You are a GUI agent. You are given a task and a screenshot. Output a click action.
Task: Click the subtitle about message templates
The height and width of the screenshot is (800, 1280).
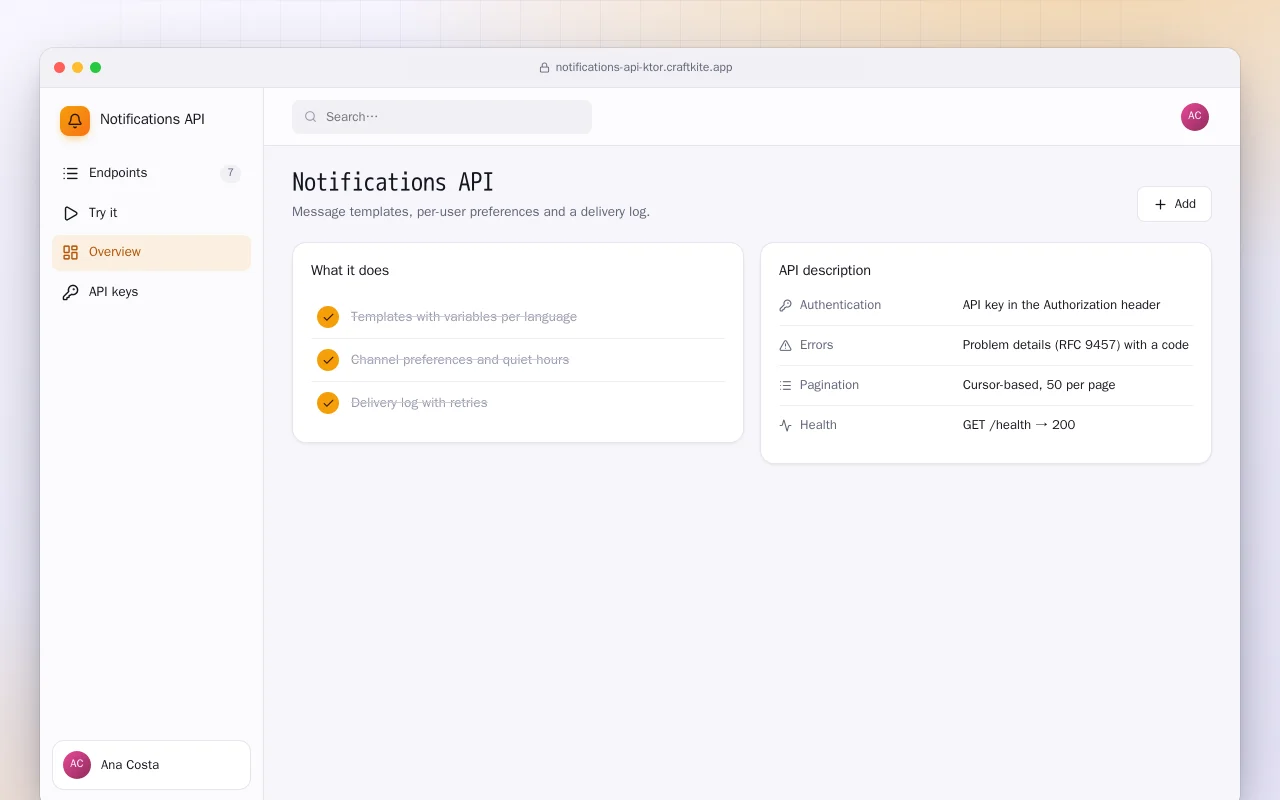pyautogui.click(x=471, y=212)
